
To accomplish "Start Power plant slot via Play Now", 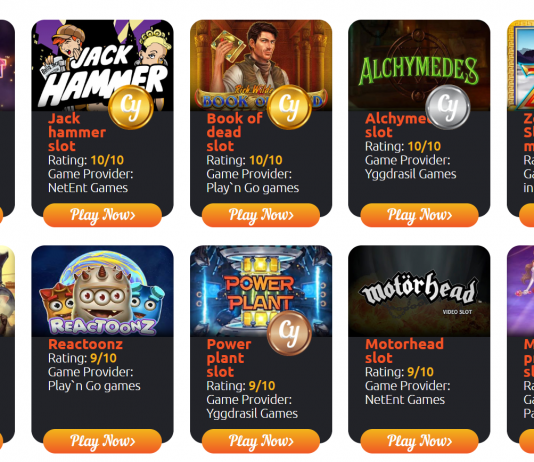I will coord(261,441).
